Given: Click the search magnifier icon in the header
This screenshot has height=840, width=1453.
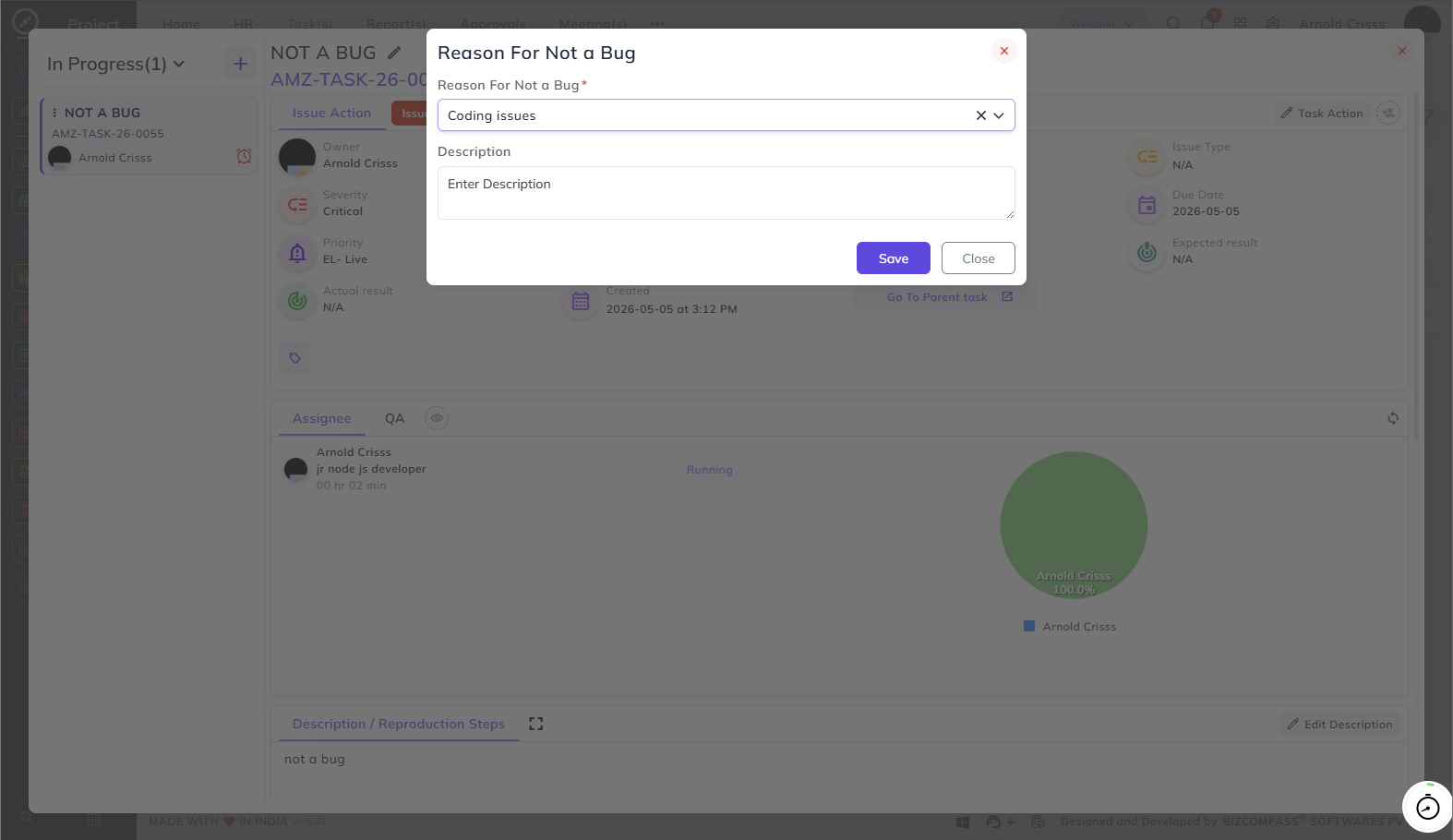Looking at the screenshot, I should click(x=1172, y=23).
